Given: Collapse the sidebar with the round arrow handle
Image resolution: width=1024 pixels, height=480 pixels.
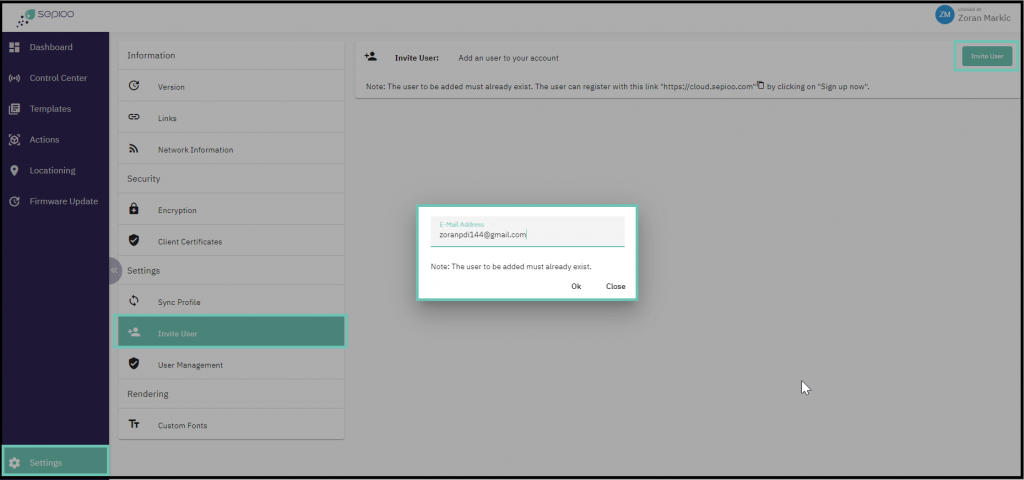Looking at the screenshot, I should pos(112,270).
